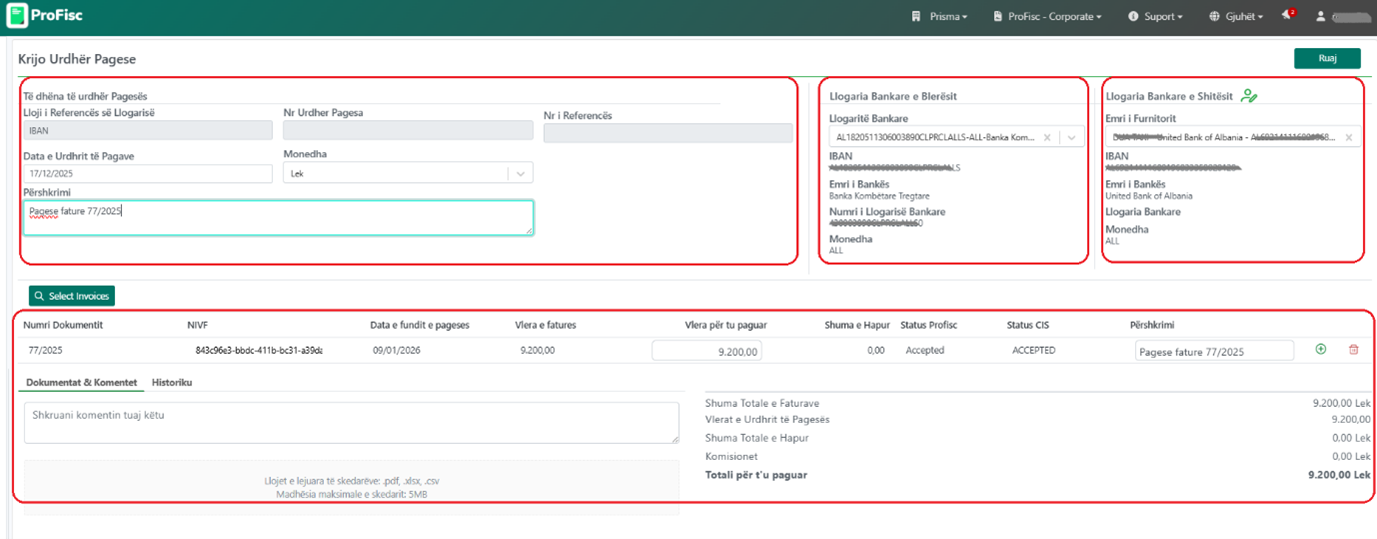Click the edit supplier icon beside Llogaria Bankare e Shitësit
Image resolution: width=1377 pixels, height=539 pixels.
point(1248,96)
